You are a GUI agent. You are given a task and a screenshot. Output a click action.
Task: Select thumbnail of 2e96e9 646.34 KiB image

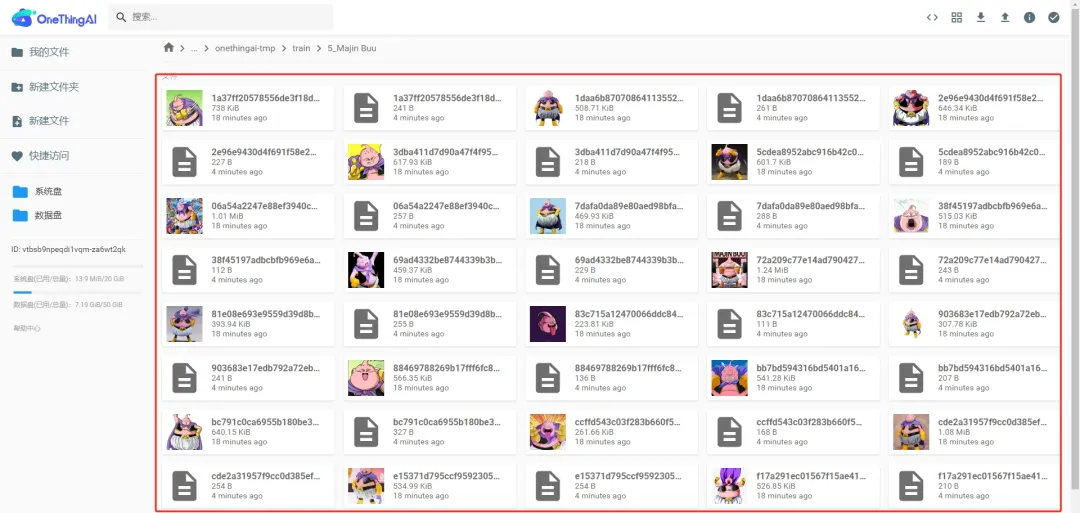tap(911, 108)
